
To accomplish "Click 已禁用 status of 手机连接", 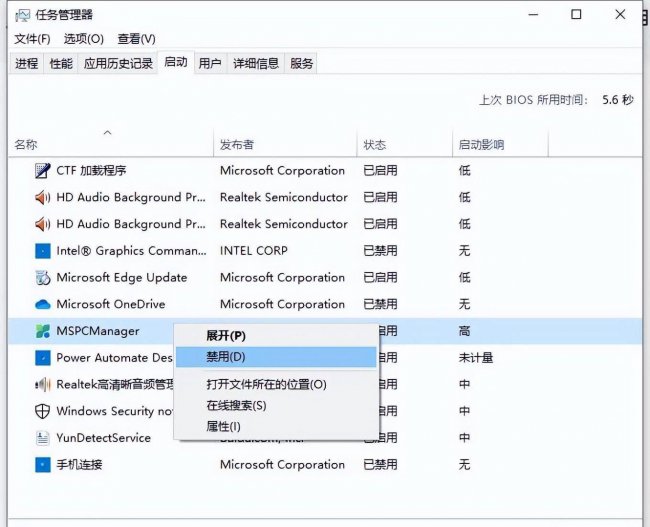I will tap(380, 465).
